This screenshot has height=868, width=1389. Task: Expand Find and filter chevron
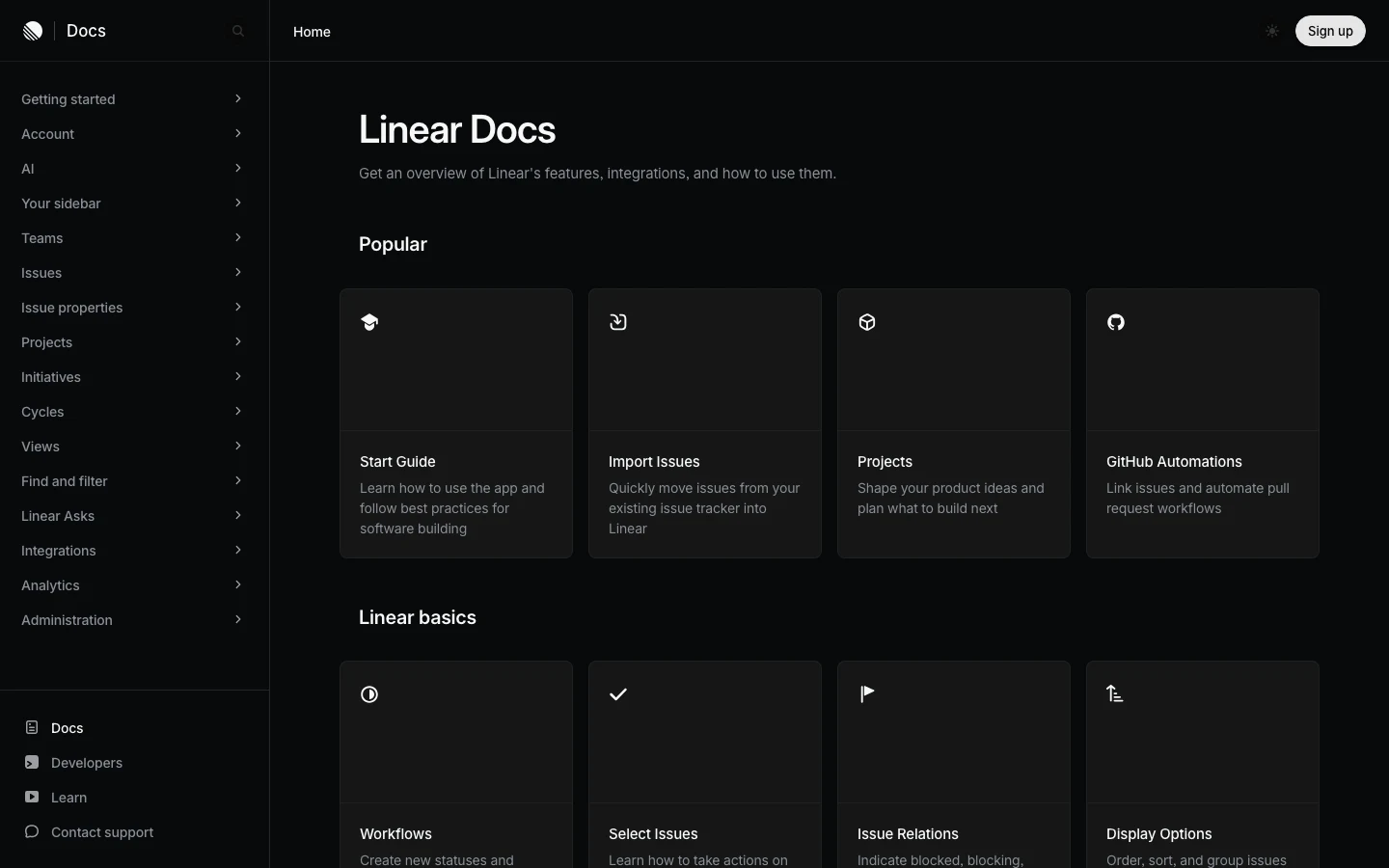pyautogui.click(x=237, y=480)
